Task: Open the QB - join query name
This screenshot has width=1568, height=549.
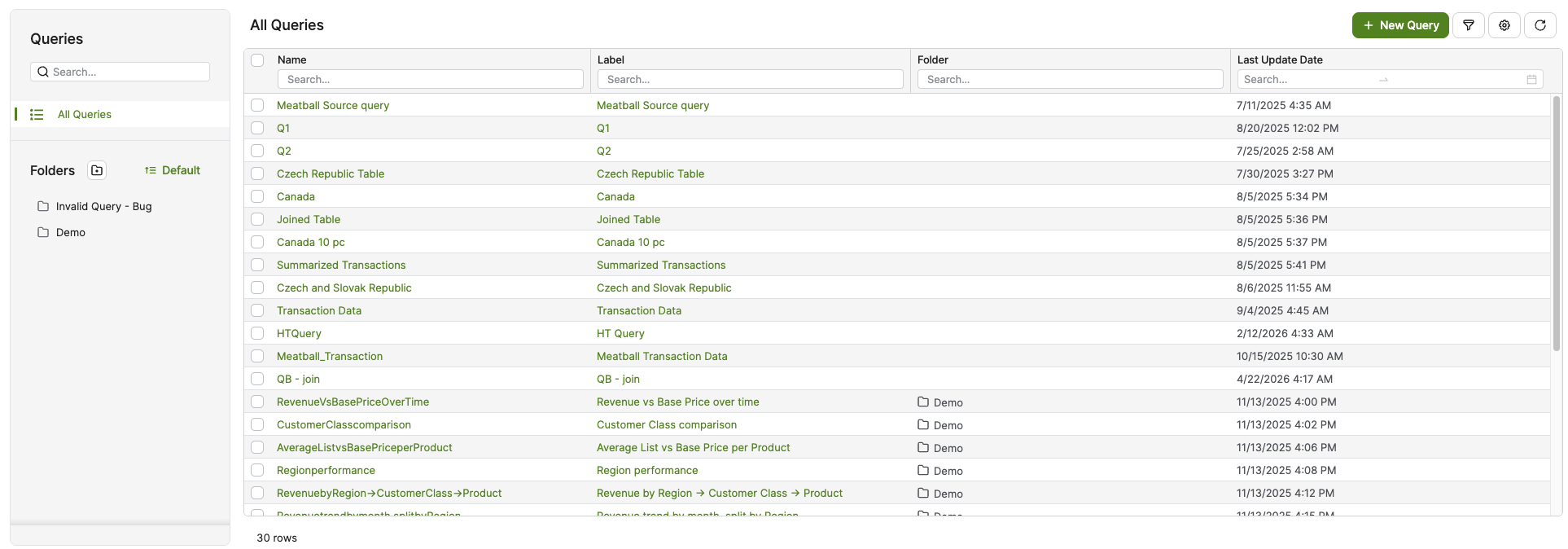Action: coord(298,379)
